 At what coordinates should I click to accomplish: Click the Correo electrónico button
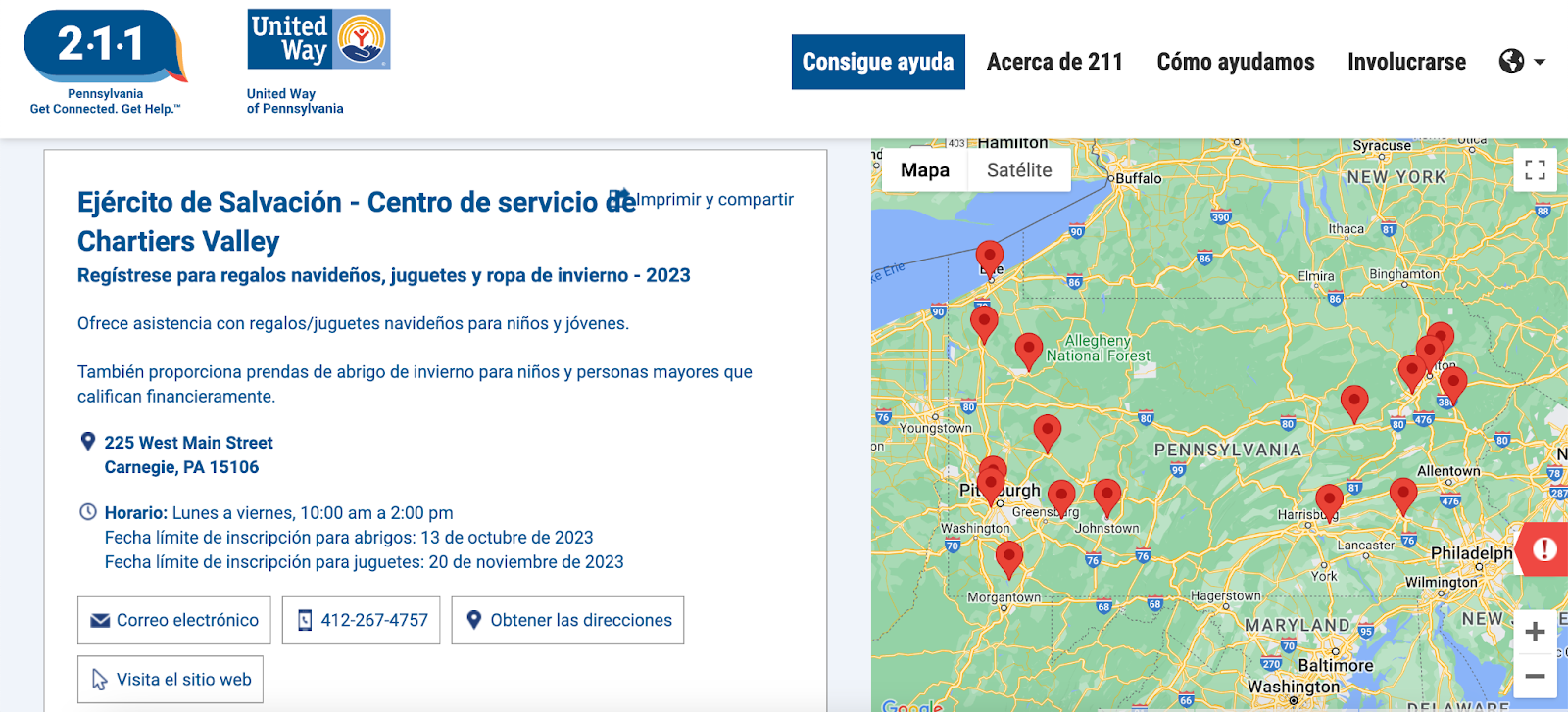(x=174, y=621)
